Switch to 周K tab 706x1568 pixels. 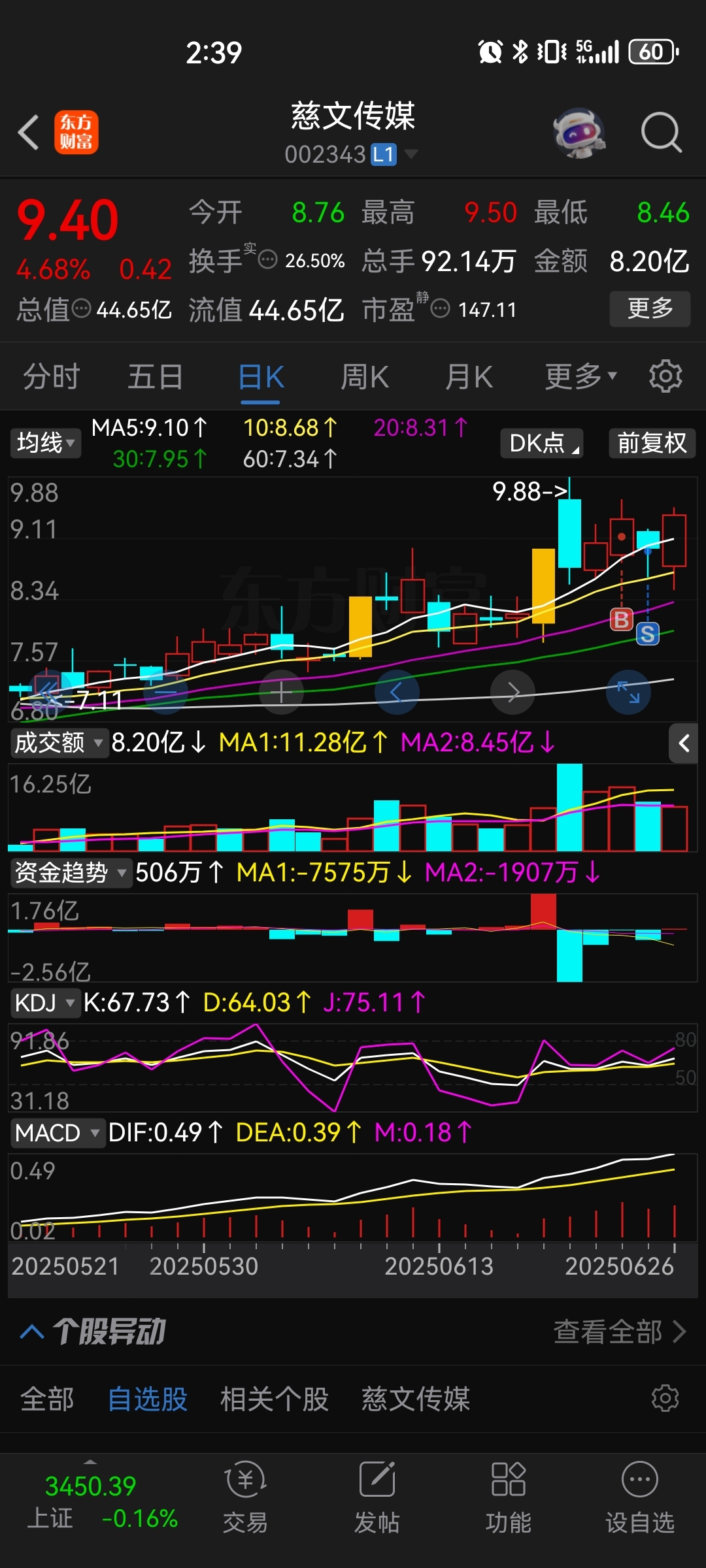[x=365, y=376]
